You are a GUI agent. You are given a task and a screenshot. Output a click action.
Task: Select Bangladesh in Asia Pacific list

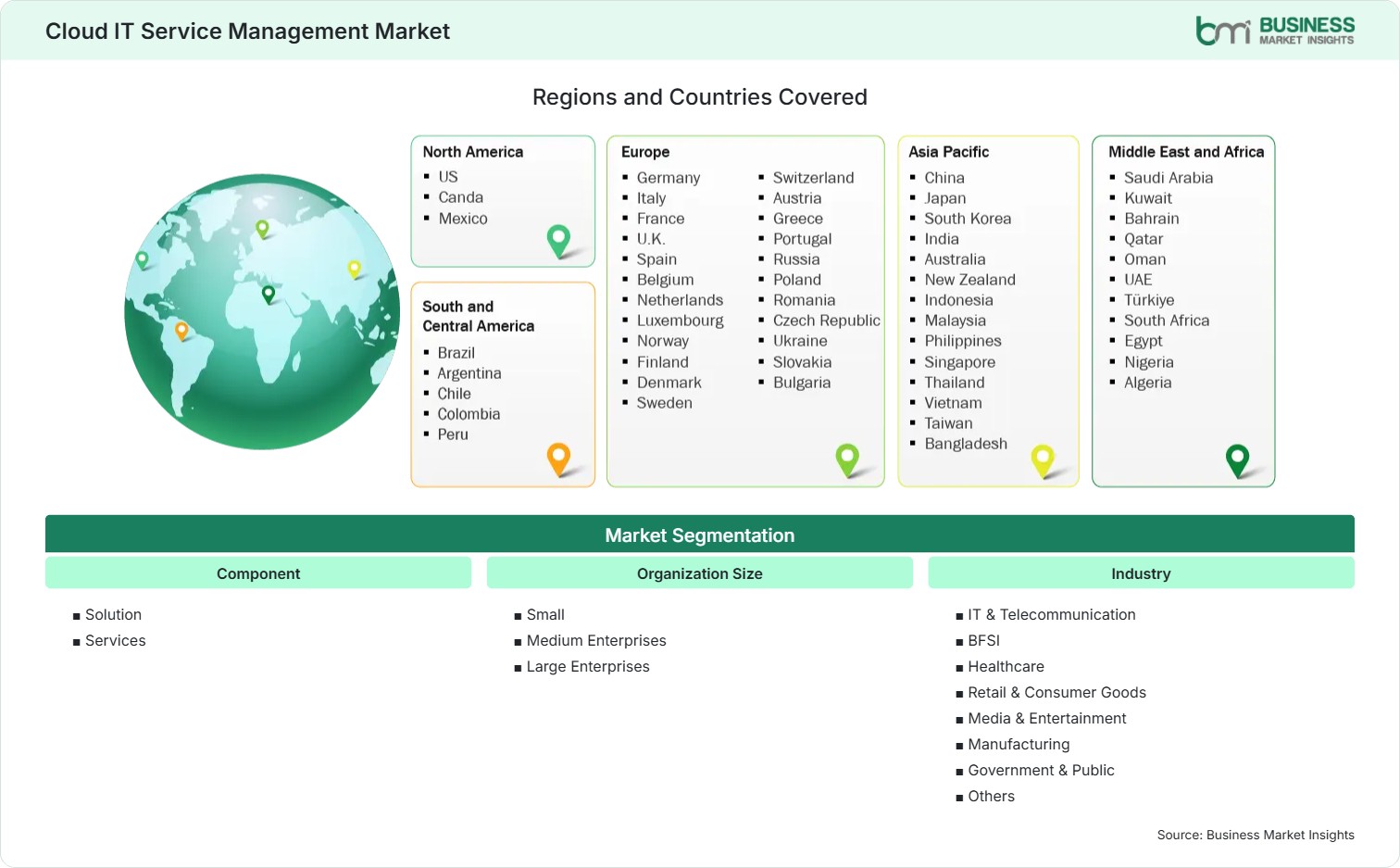click(x=966, y=444)
